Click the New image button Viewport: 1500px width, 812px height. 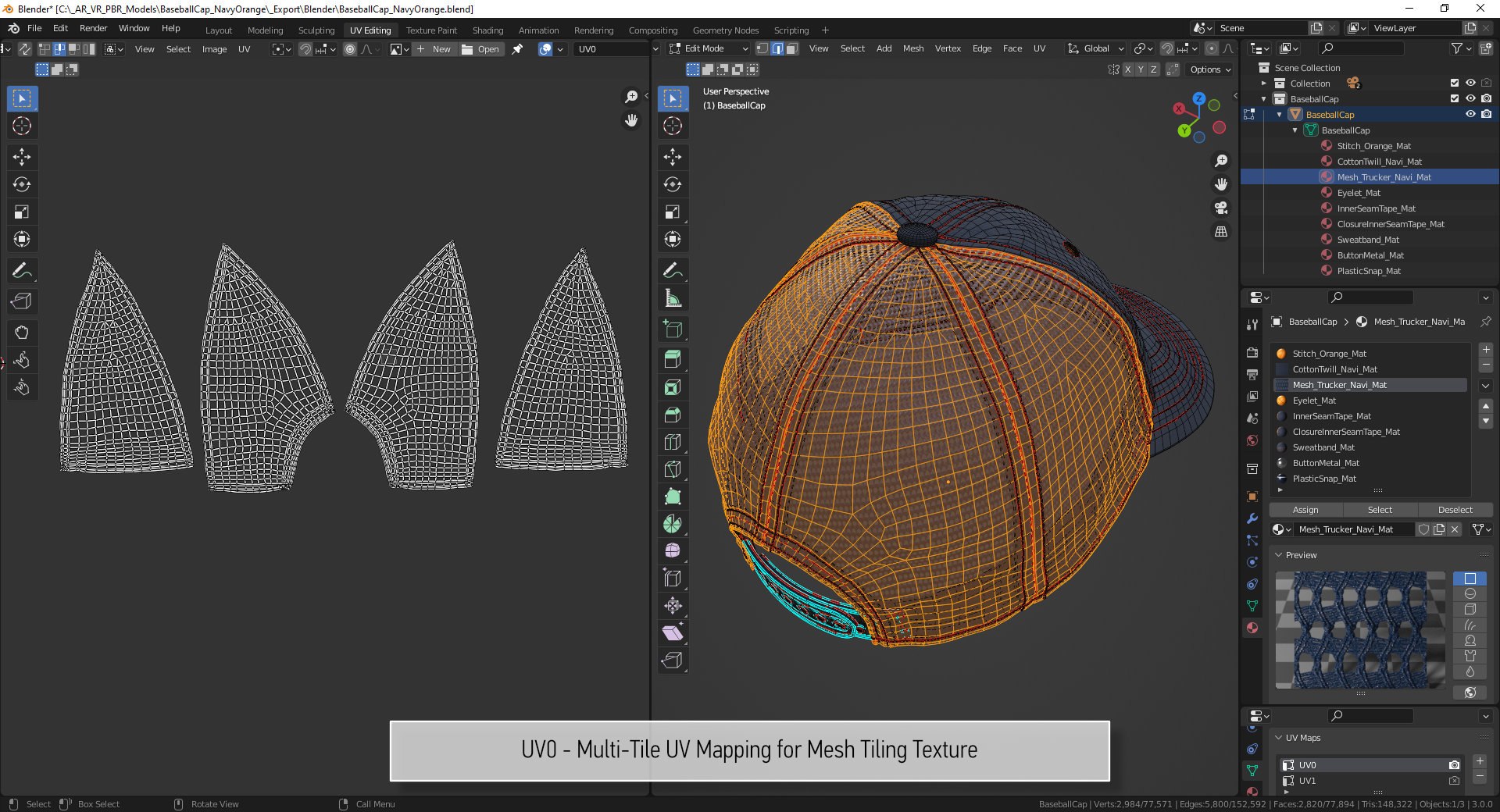(434, 49)
